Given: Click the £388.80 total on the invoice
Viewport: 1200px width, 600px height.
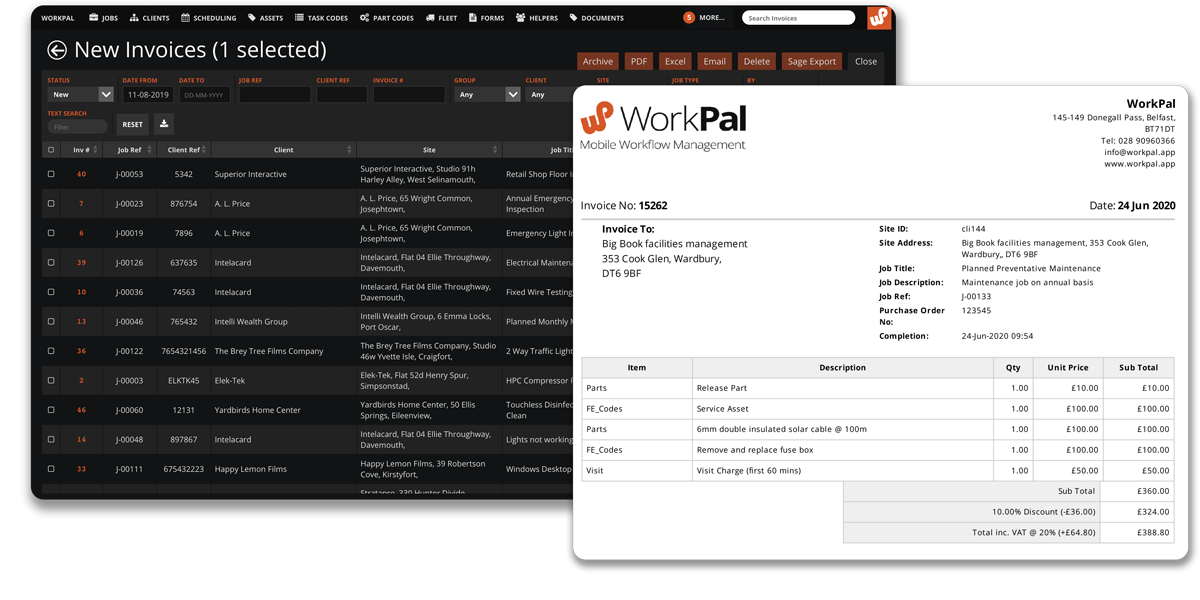Looking at the screenshot, I should (x=1152, y=532).
